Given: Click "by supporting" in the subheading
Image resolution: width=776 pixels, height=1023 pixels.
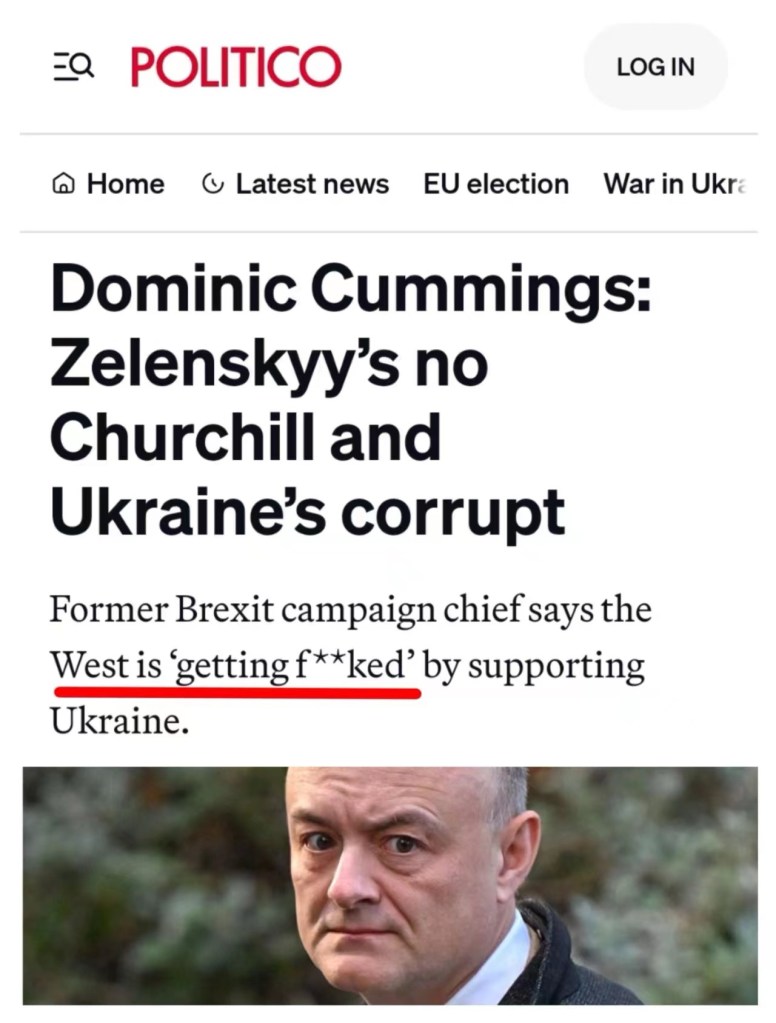Looking at the screenshot, I should point(533,665).
